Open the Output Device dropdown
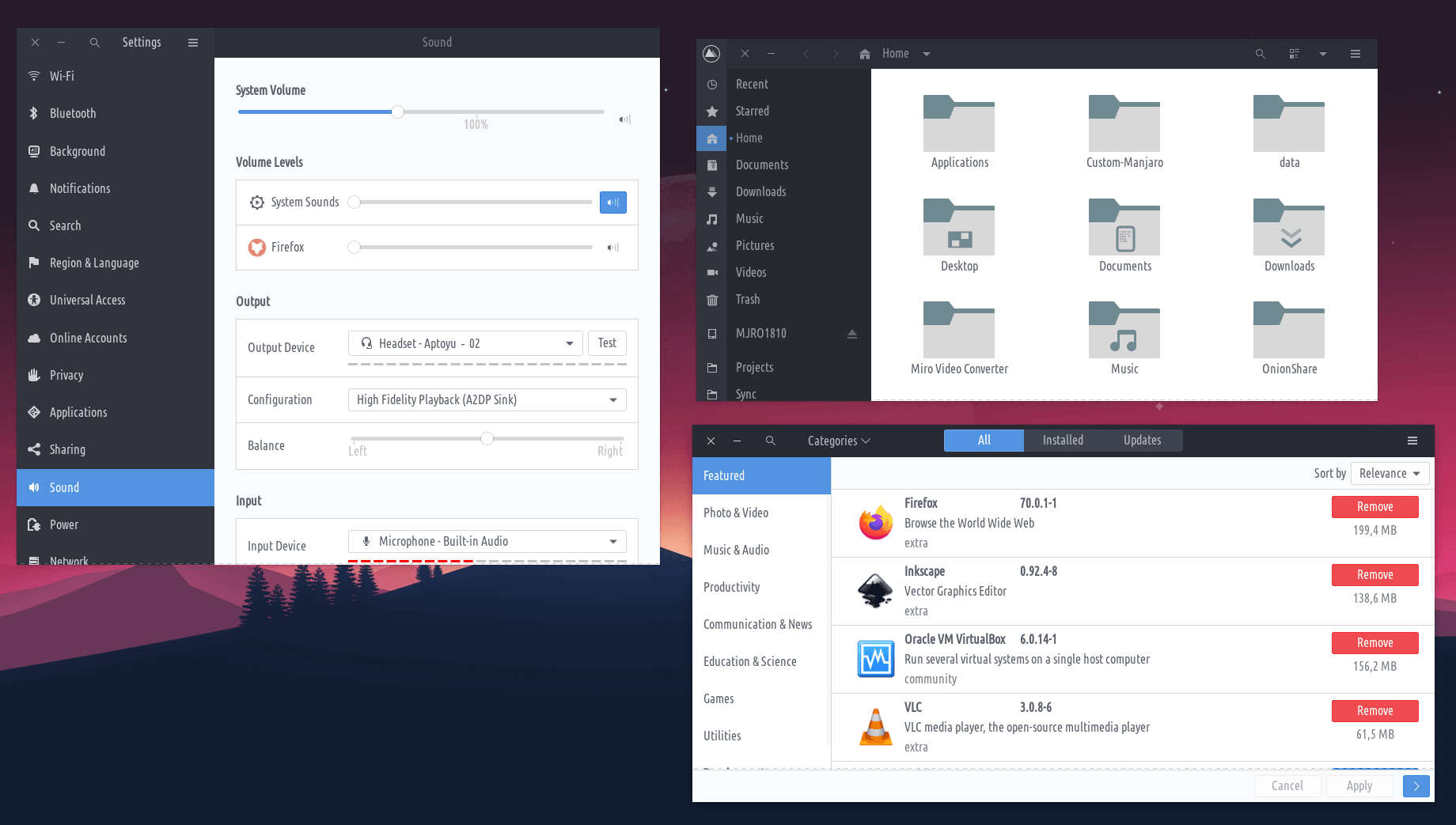The image size is (1456, 825). [465, 343]
